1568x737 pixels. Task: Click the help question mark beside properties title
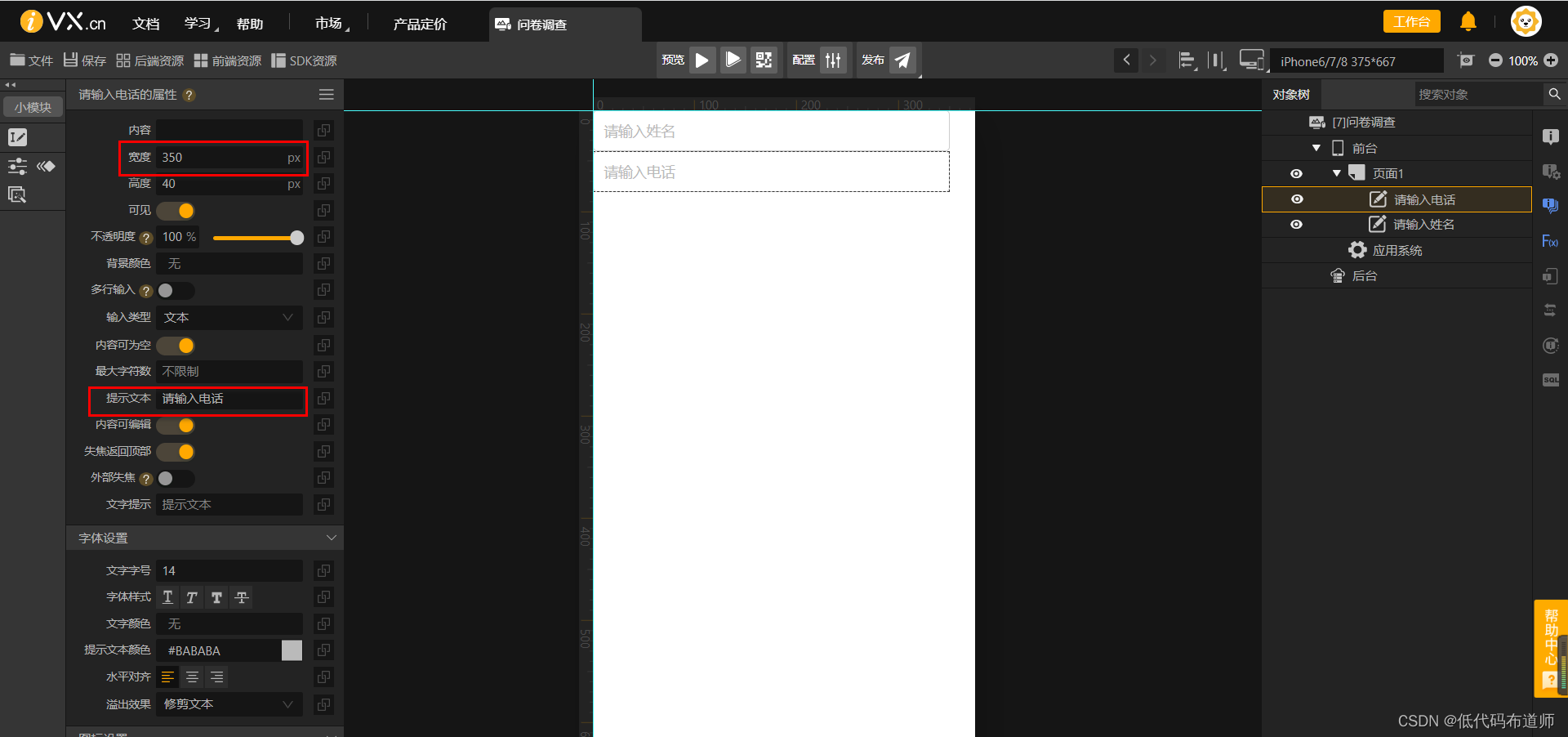pyautogui.click(x=189, y=95)
